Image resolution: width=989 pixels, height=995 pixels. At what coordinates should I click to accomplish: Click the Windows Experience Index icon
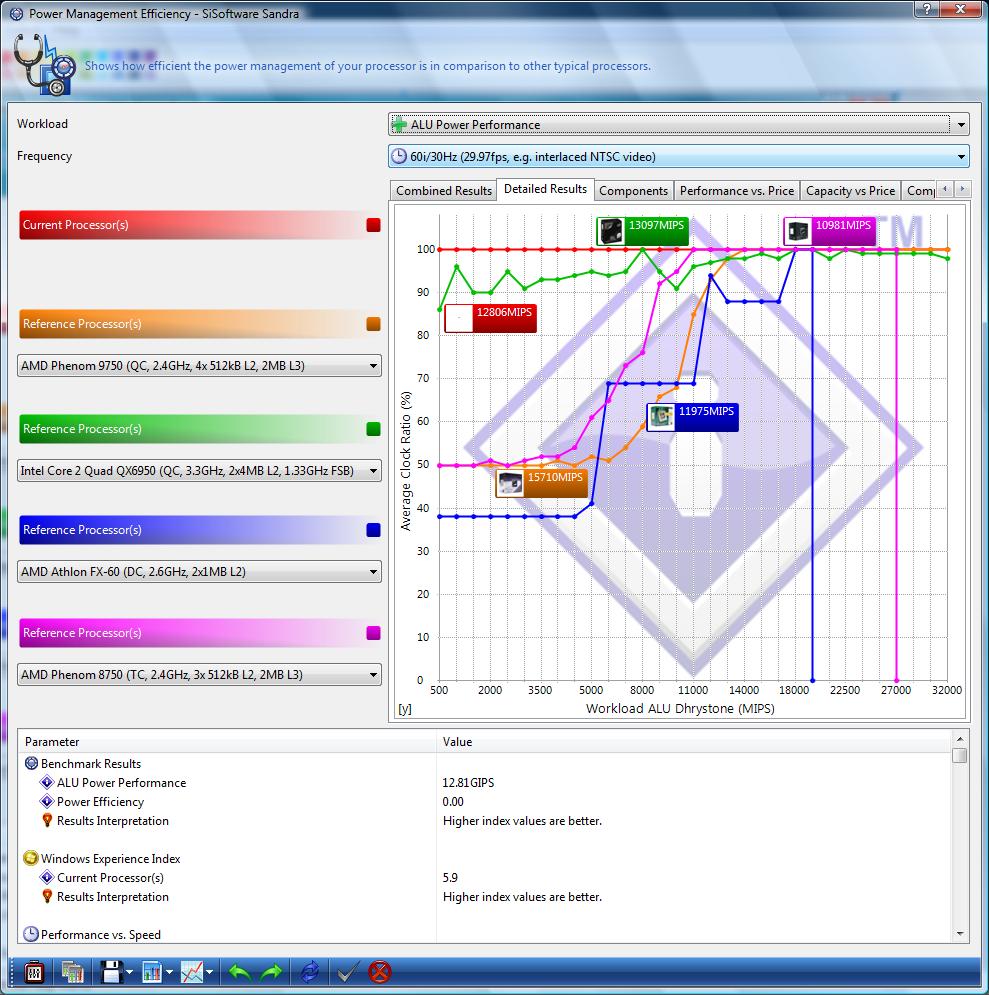tap(30, 859)
